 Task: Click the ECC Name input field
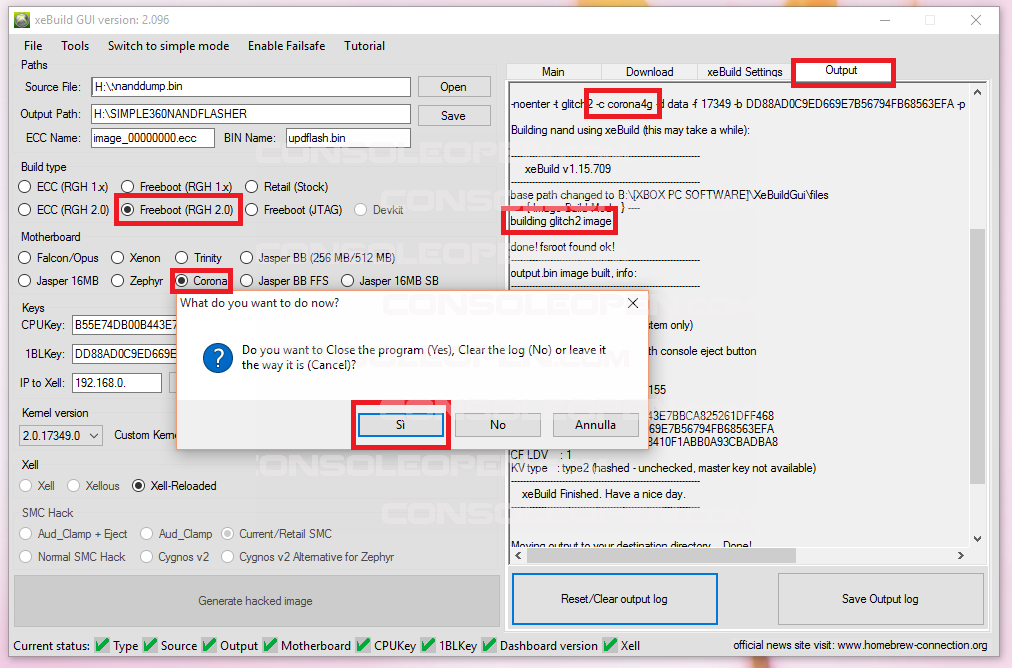coord(152,137)
